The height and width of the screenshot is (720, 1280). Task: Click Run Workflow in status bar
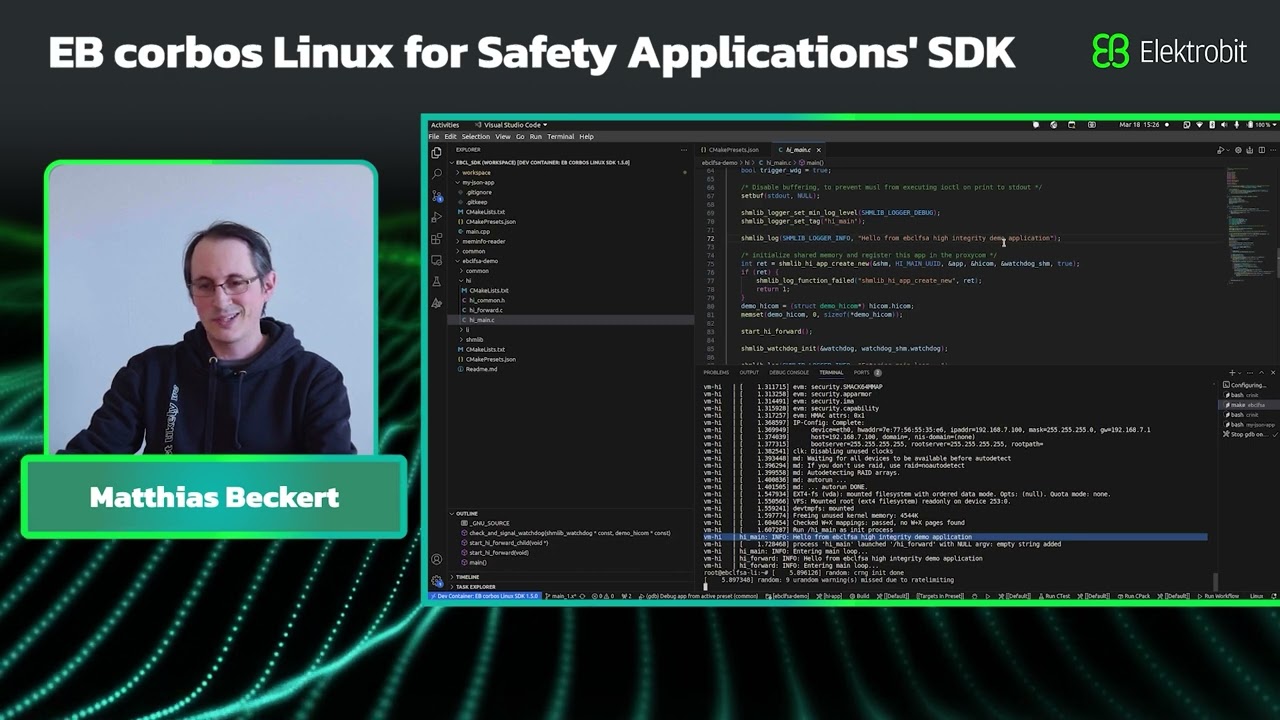[1217, 596]
